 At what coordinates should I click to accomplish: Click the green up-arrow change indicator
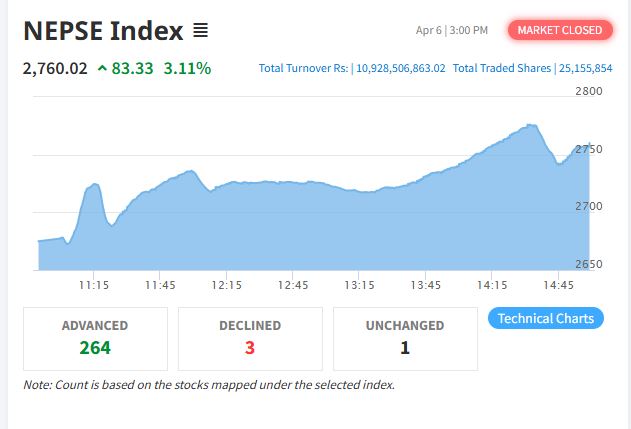click(102, 69)
